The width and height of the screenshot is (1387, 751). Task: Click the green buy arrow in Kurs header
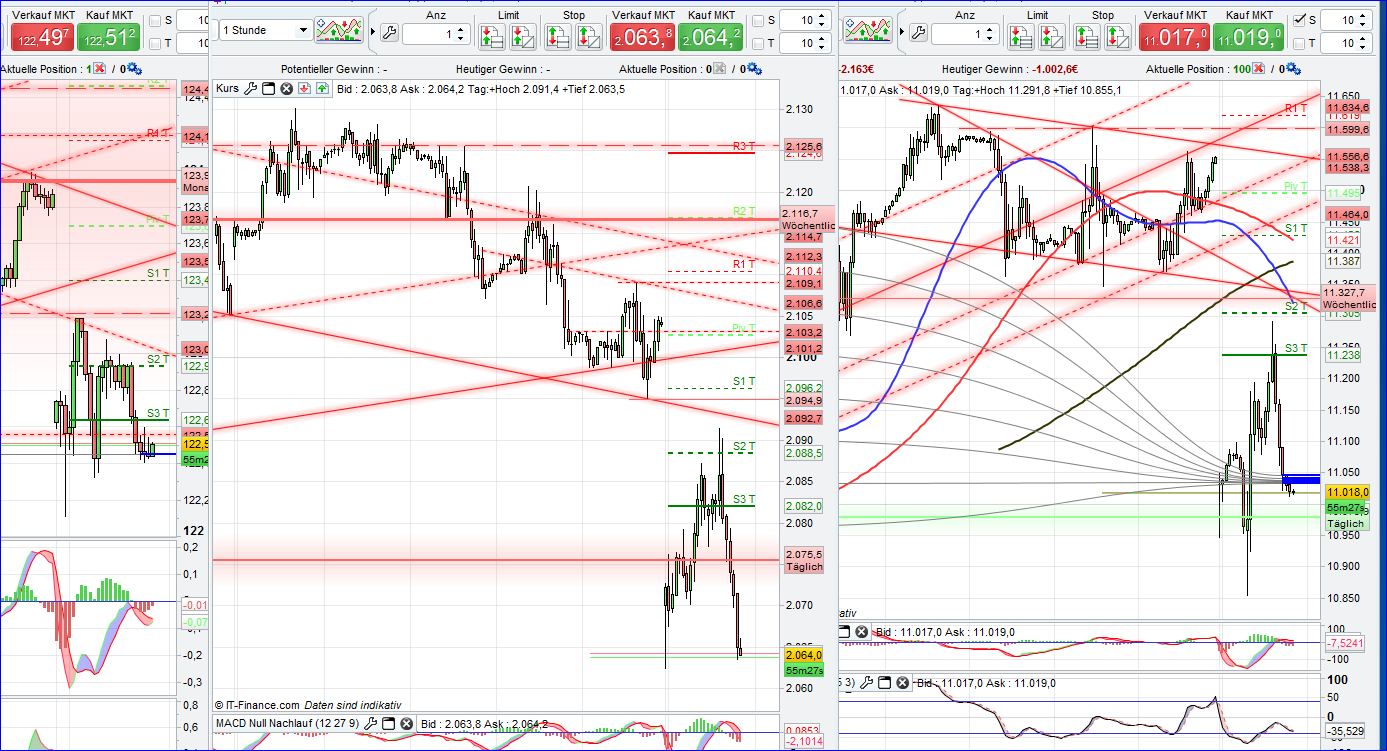point(322,88)
